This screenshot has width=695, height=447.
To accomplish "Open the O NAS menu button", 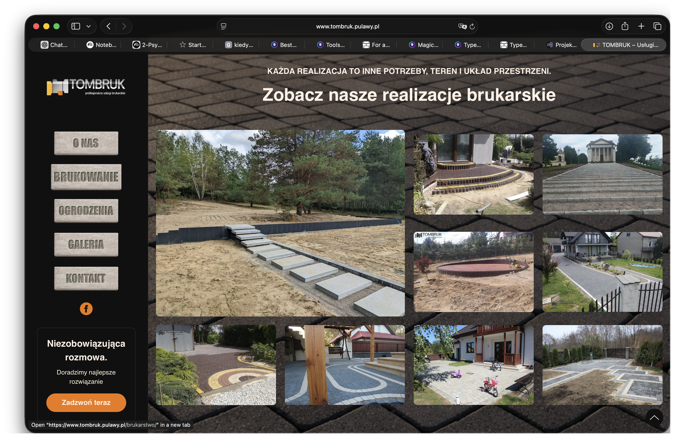I will coord(86,143).
